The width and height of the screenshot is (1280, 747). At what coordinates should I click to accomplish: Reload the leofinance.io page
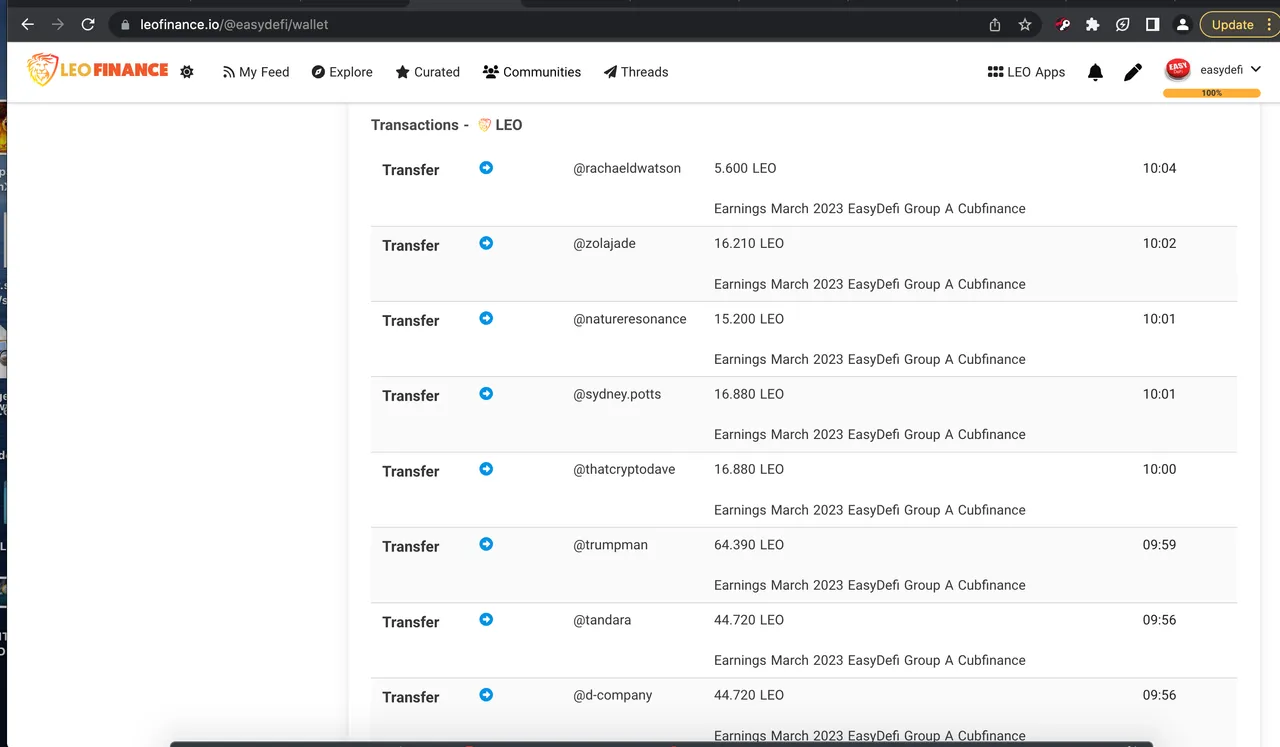click(x=88, y=24)
